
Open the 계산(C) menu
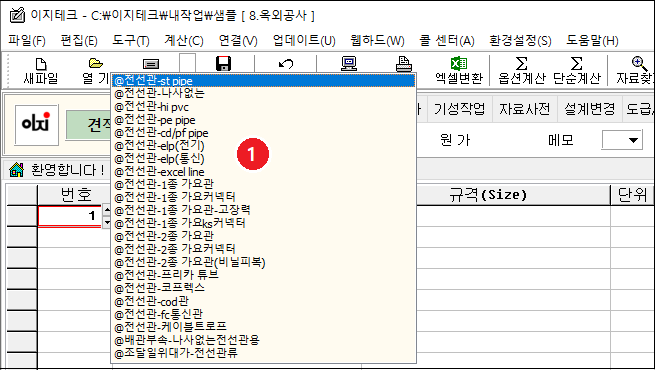click(184, 41)
